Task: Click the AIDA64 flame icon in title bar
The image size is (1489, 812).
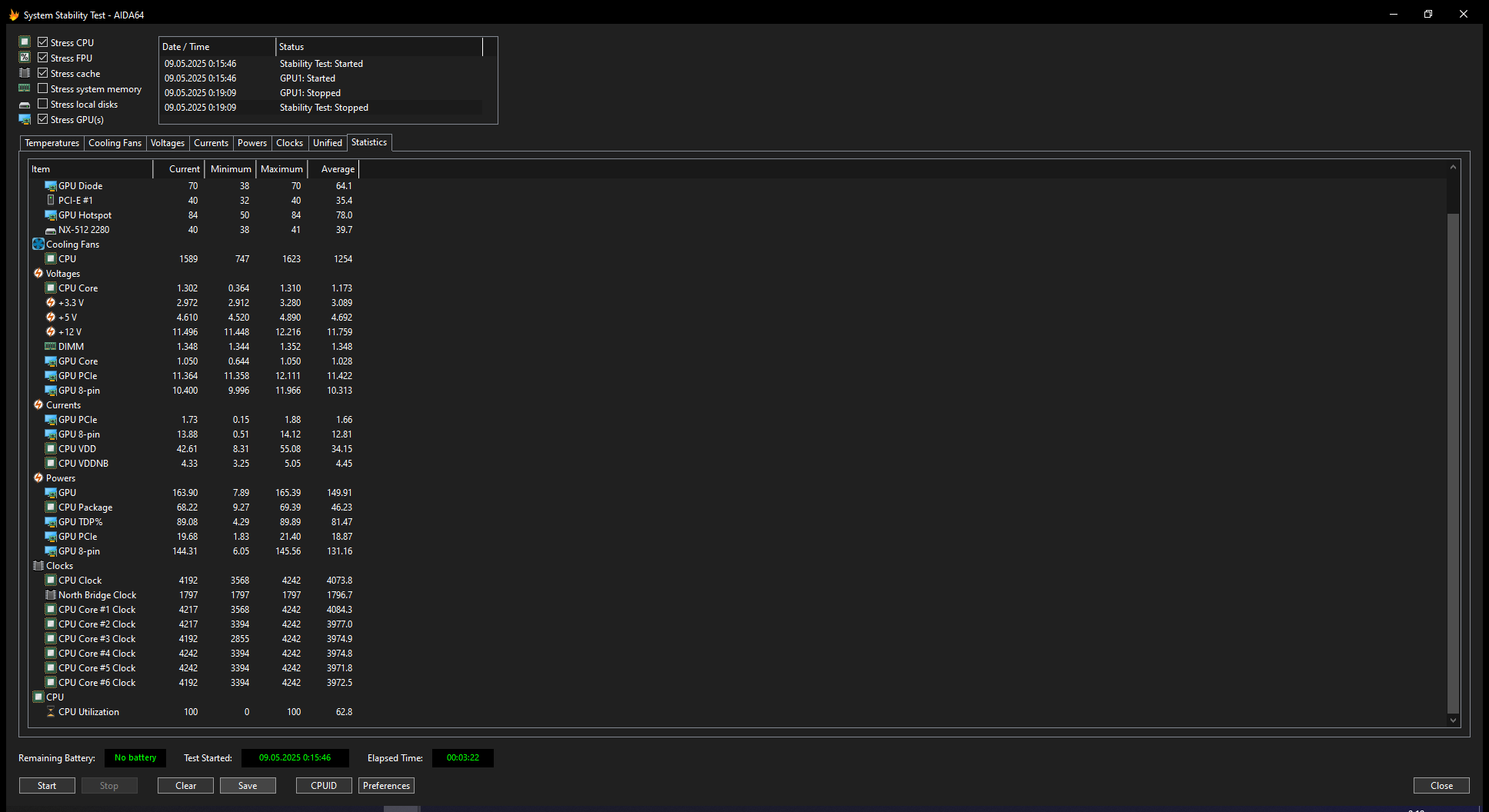Action: coord(14,15)
